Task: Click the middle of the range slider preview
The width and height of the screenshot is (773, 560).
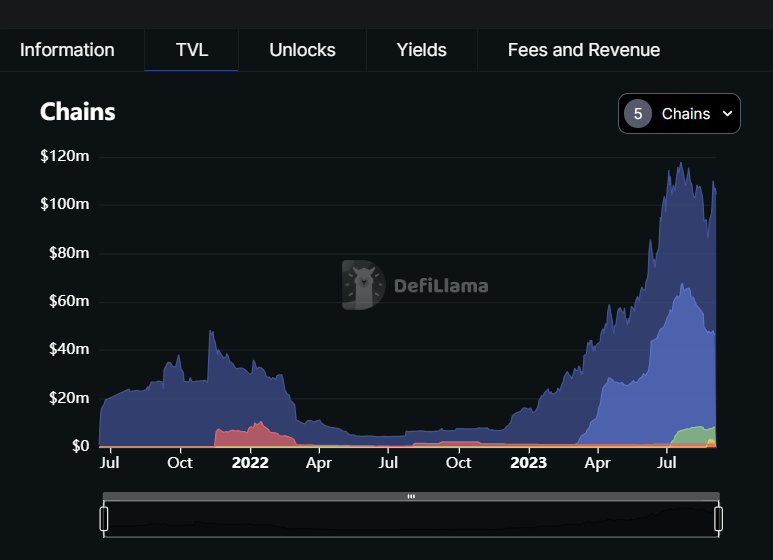Action: point(411,519)
